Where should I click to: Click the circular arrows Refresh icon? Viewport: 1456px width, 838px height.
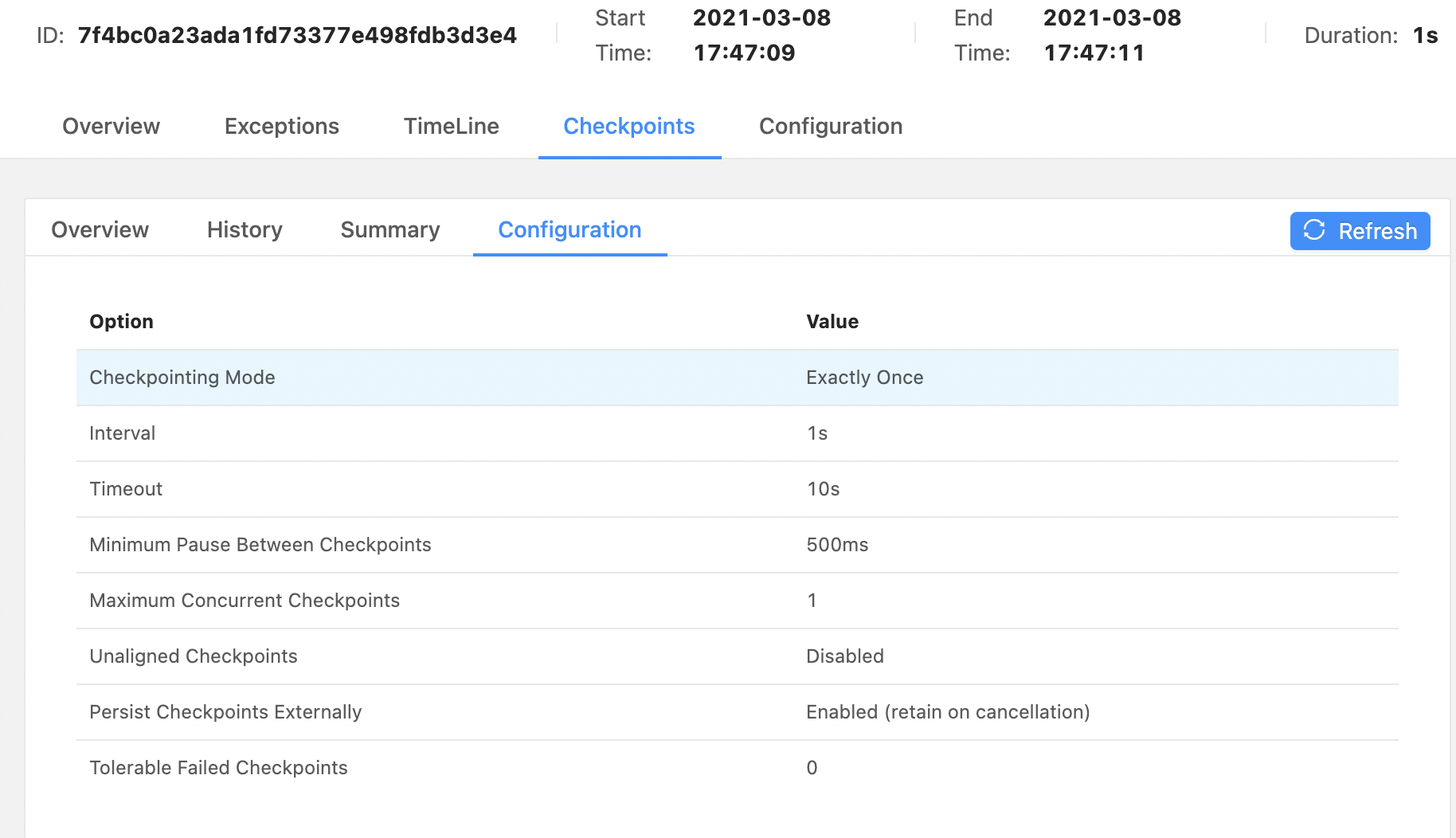click(x=1314, y=231)
